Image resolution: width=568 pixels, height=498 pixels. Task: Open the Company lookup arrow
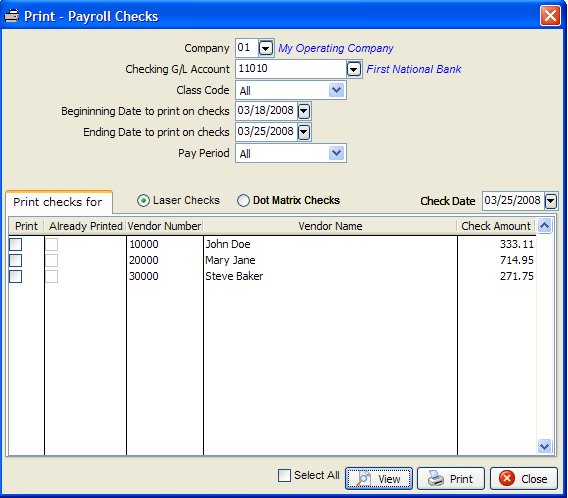(x=266, y=48)
